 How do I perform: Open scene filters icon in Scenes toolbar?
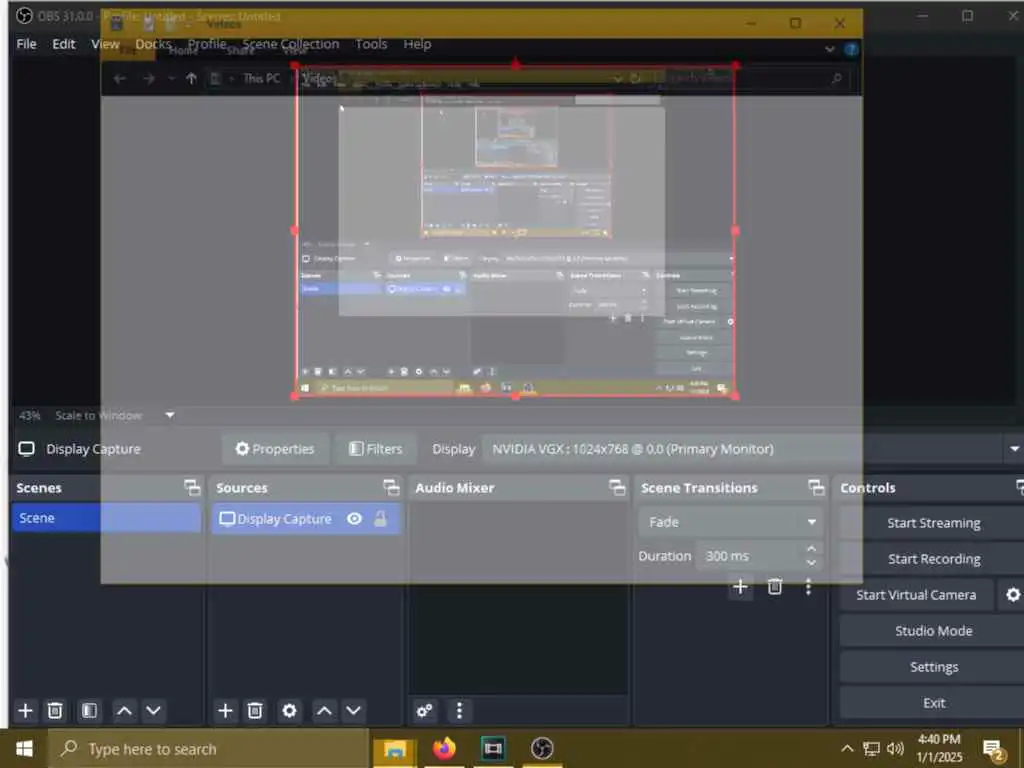89,711
